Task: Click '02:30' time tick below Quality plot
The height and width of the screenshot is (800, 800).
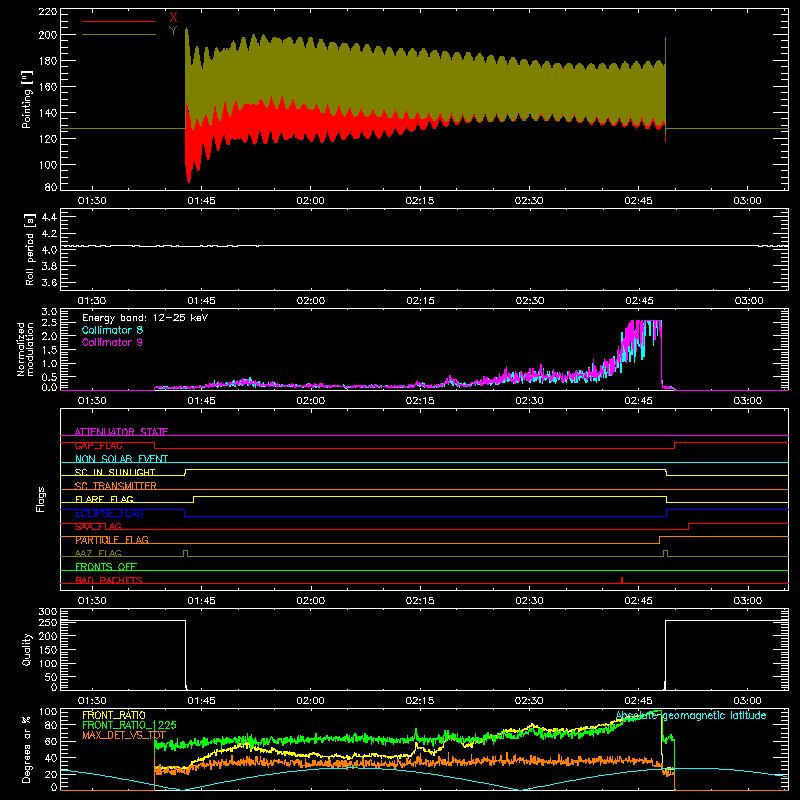Action: pos(529,701)
